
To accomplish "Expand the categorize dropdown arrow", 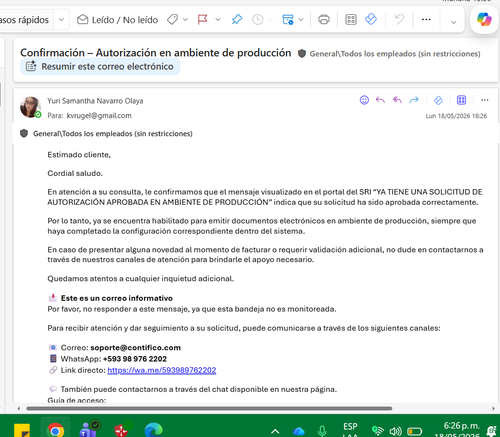I will click(185, 20).
